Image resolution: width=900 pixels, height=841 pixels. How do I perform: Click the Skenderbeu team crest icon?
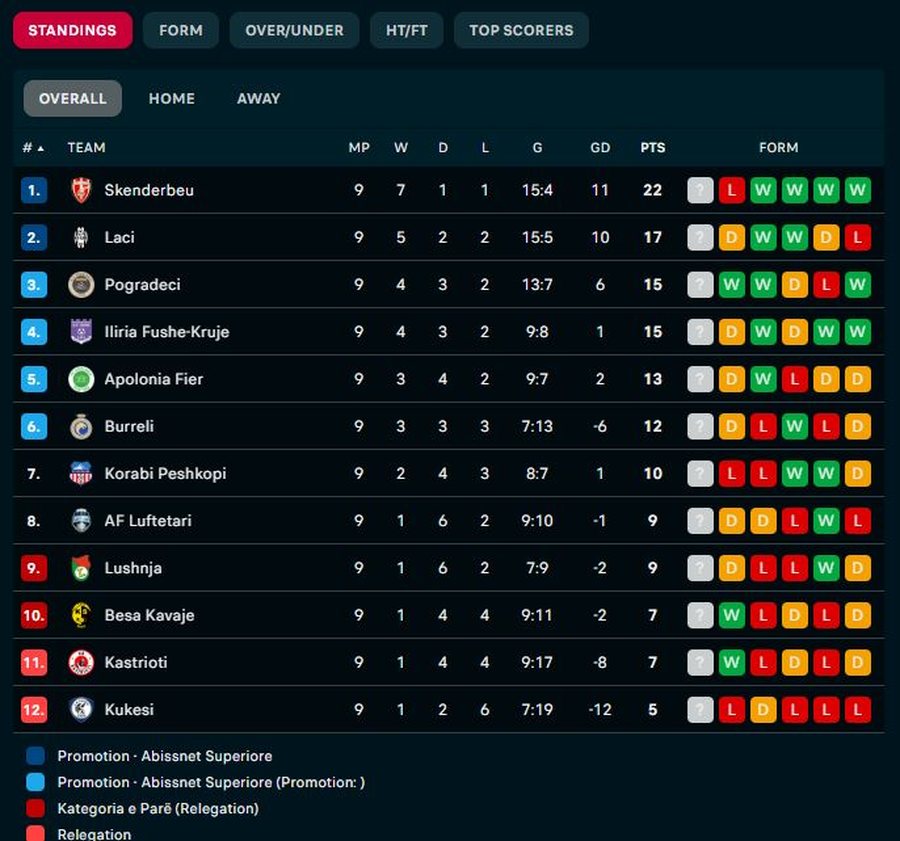(x=81, y=190)
